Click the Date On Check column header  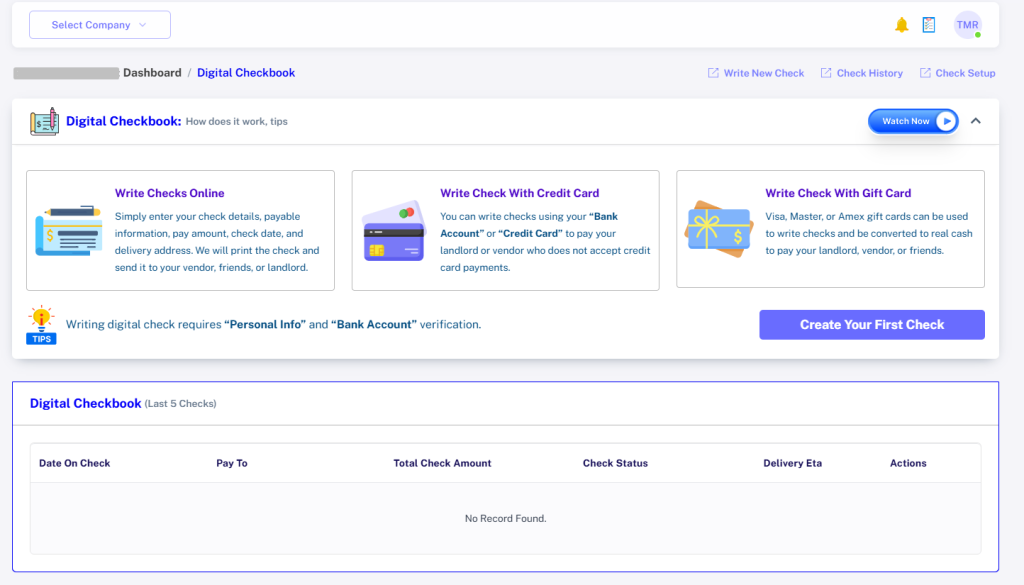pyautogui.click(x=75, y=463)
